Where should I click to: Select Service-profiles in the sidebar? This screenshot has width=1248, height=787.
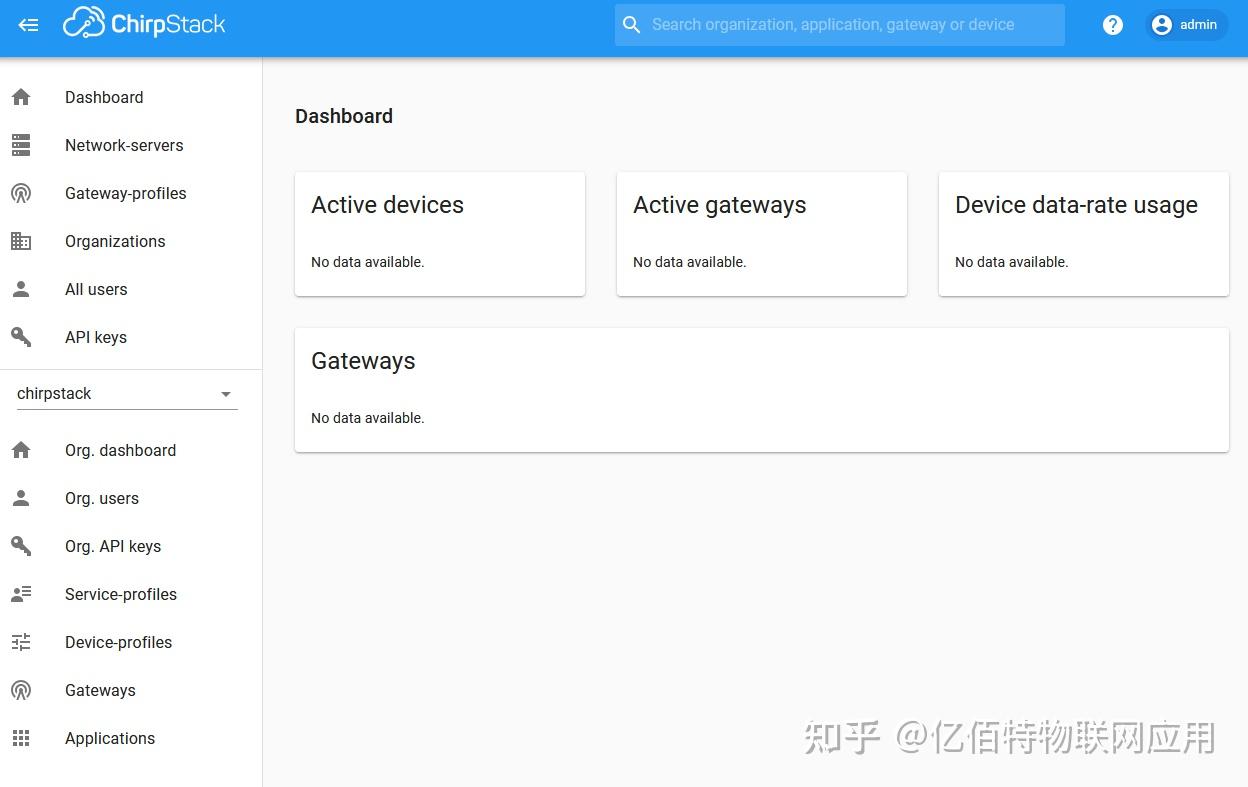(120, 594)
